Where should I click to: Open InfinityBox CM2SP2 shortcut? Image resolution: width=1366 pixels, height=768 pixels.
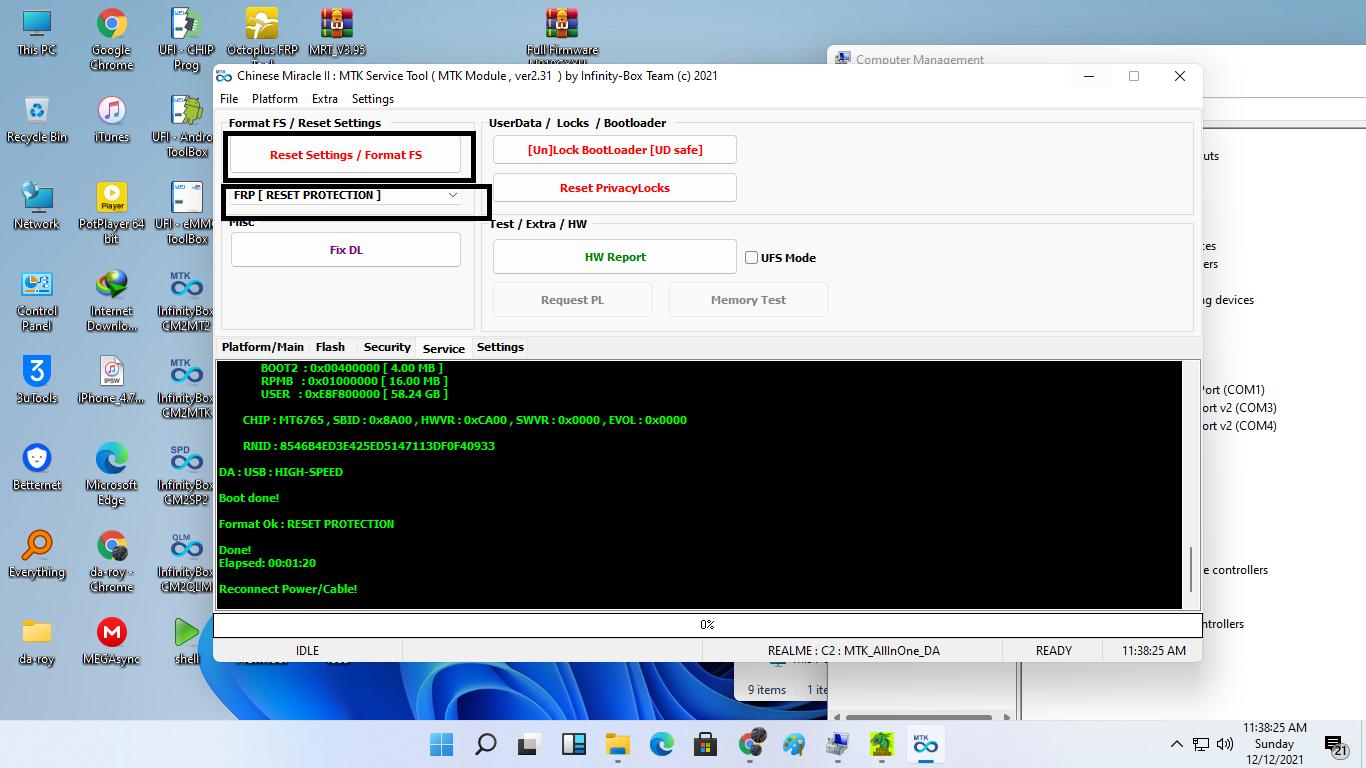pos(186,474)
